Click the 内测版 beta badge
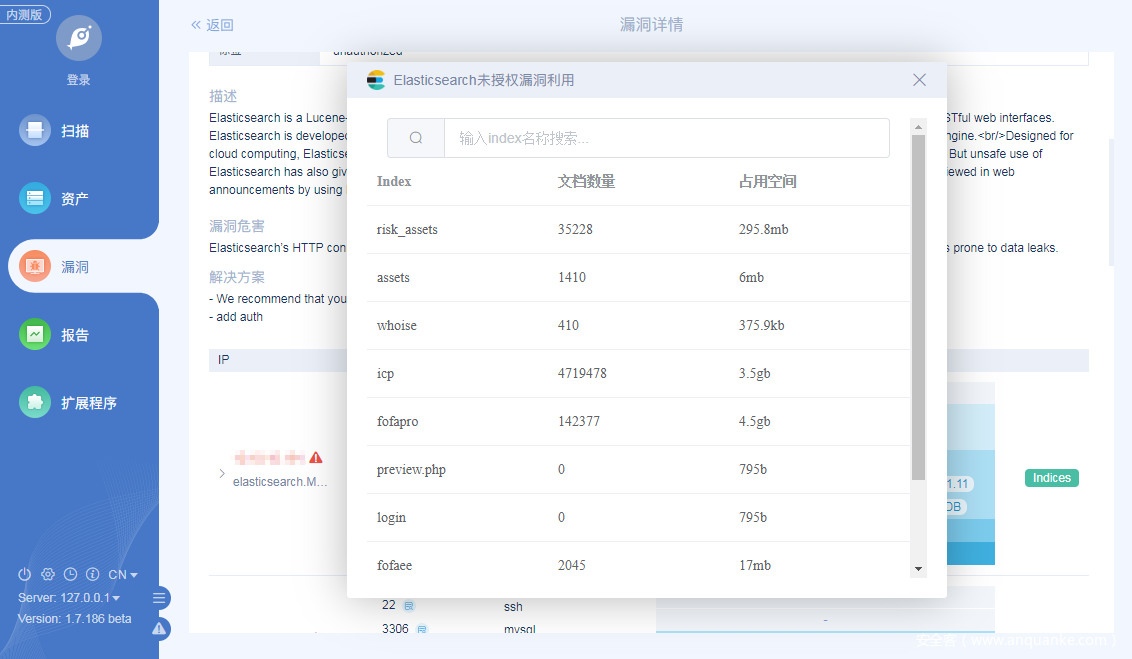The height and width of the screenshot is (659, 1132). [25, 14]
